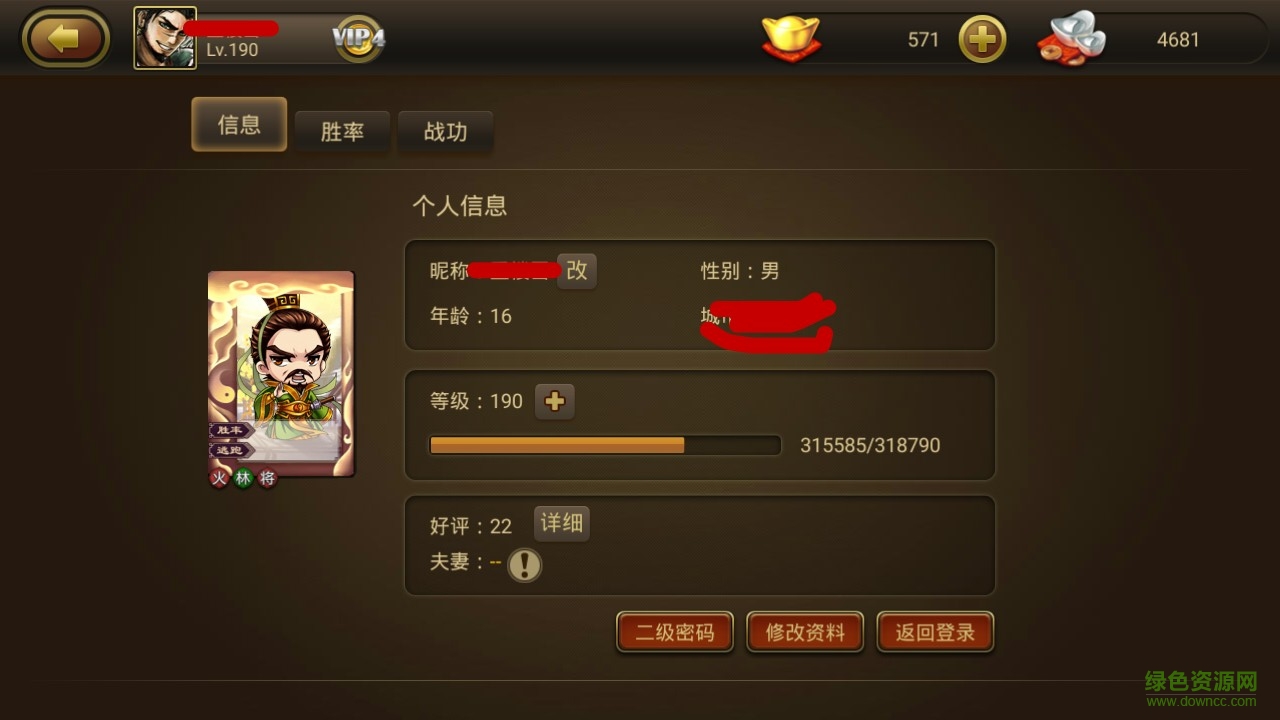Tap the plus icon beside level 190
The image size is (1280, 720).
(555, 402)
